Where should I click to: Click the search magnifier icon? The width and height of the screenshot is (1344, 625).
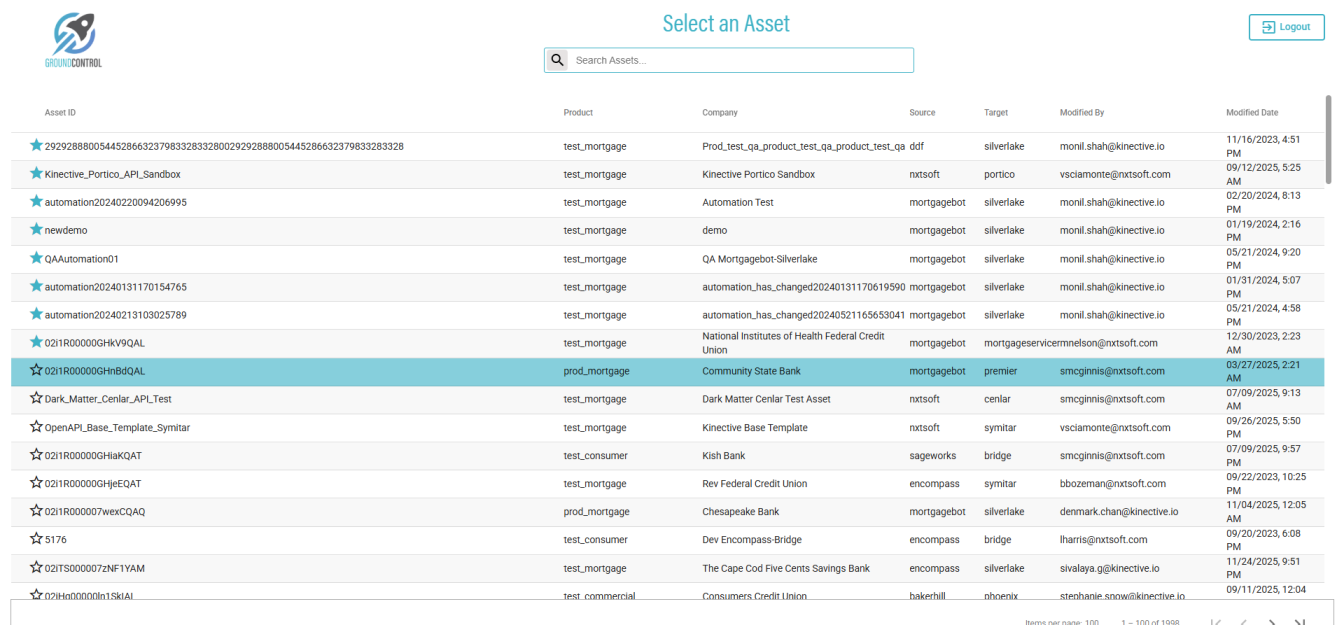[x=557, y=60]
